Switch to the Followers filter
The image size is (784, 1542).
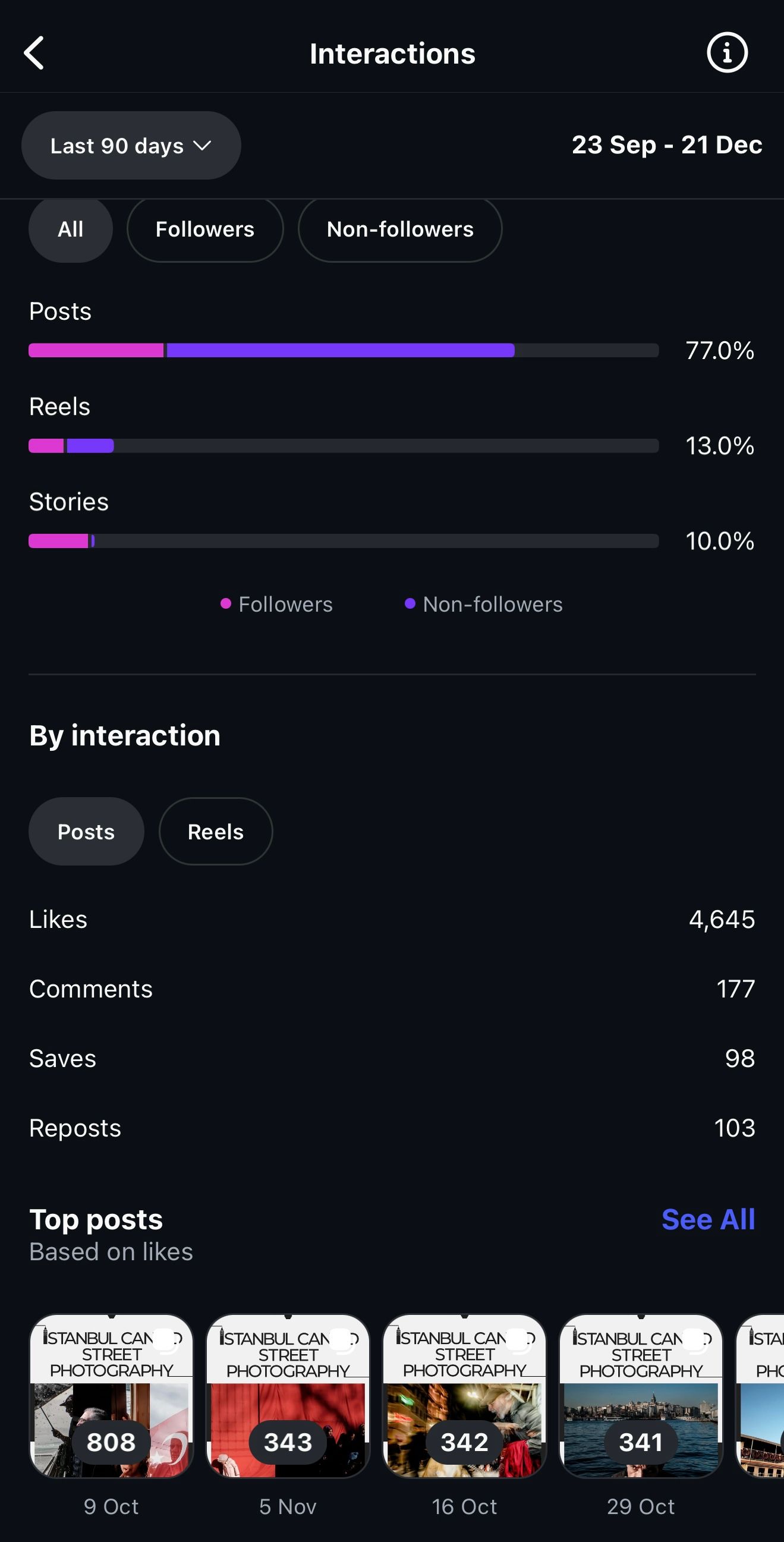204,229
